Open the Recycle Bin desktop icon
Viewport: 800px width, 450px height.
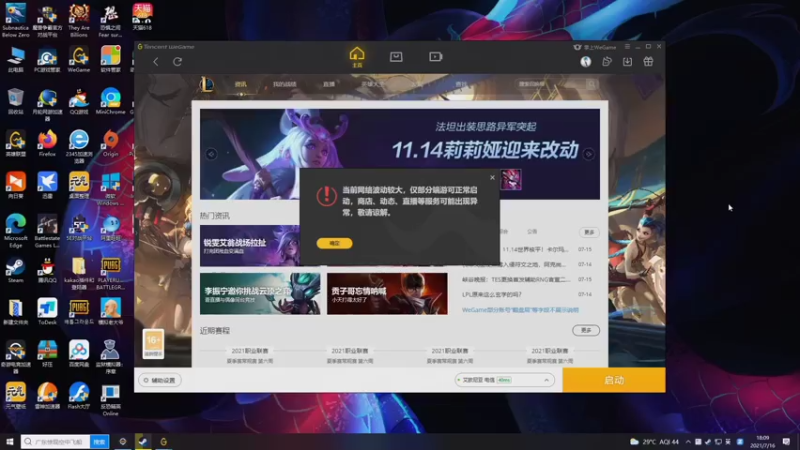(x=15, y=101)
